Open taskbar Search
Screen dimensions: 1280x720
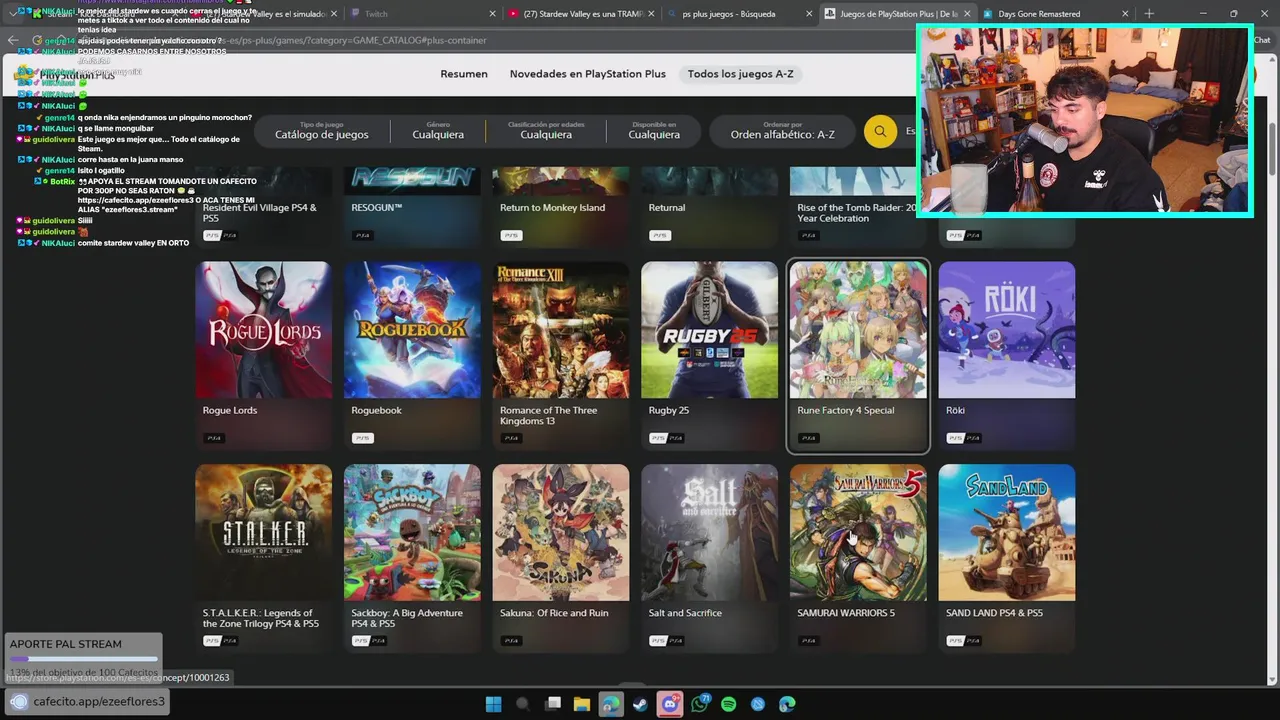(522, 704)
